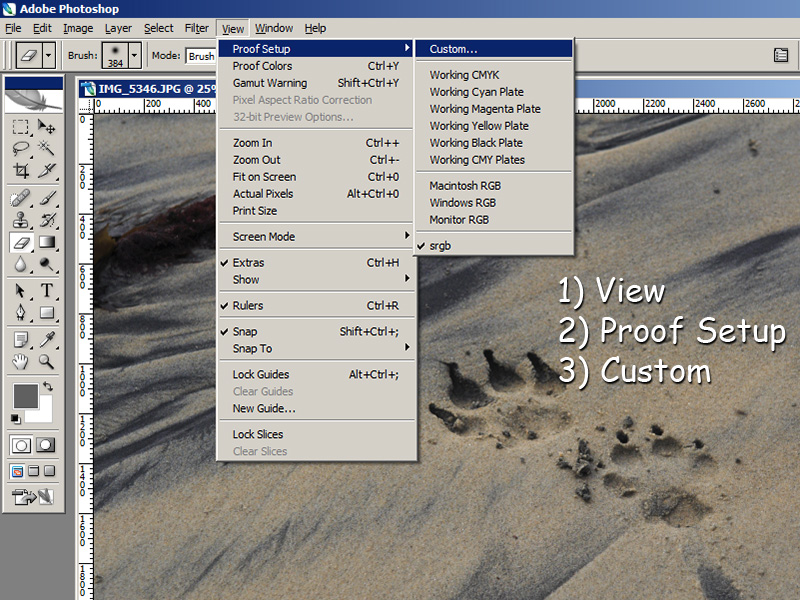Open the Eraser tool preset picker arrow
The width and height of the screenshot is (800, 600).
coord(49,55)
